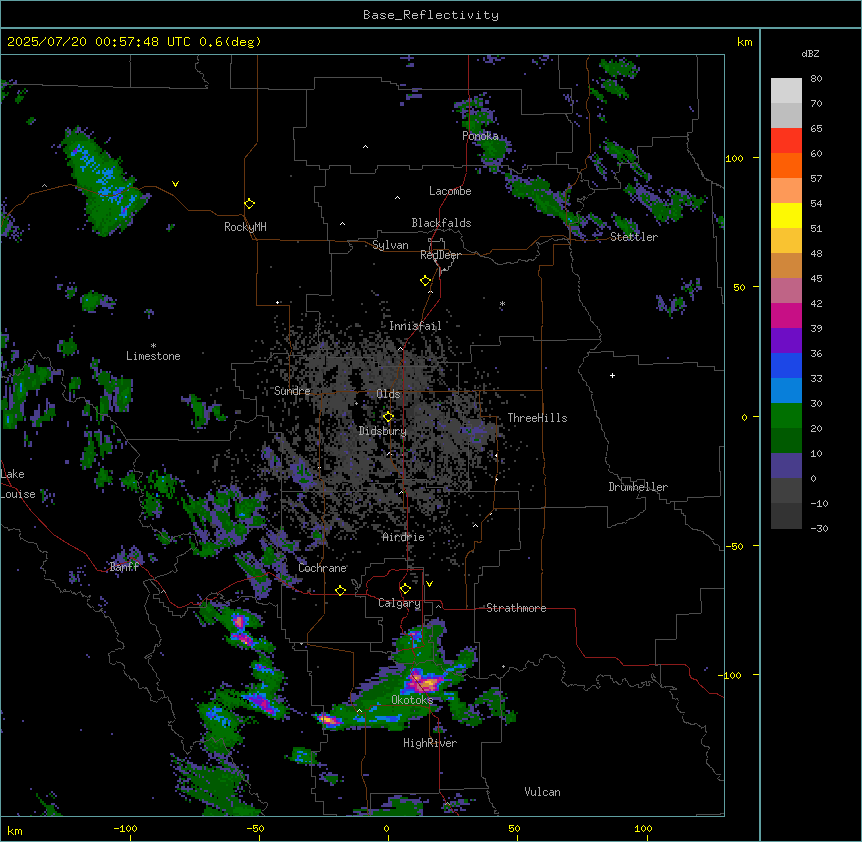Click the Didsbury town label
This screenshot has width=862, height=842.
383,431
